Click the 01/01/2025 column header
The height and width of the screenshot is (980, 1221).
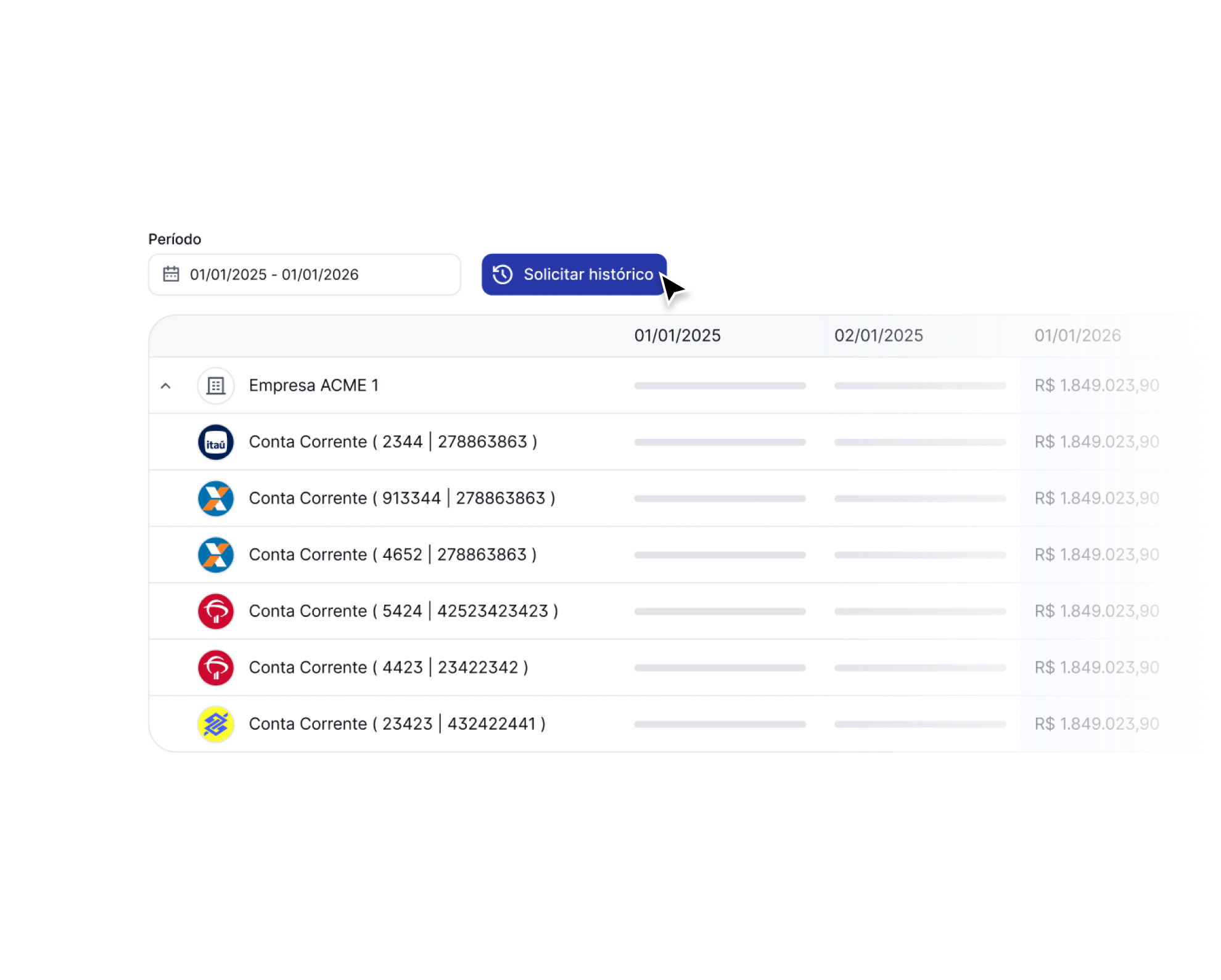coord(677,336)
